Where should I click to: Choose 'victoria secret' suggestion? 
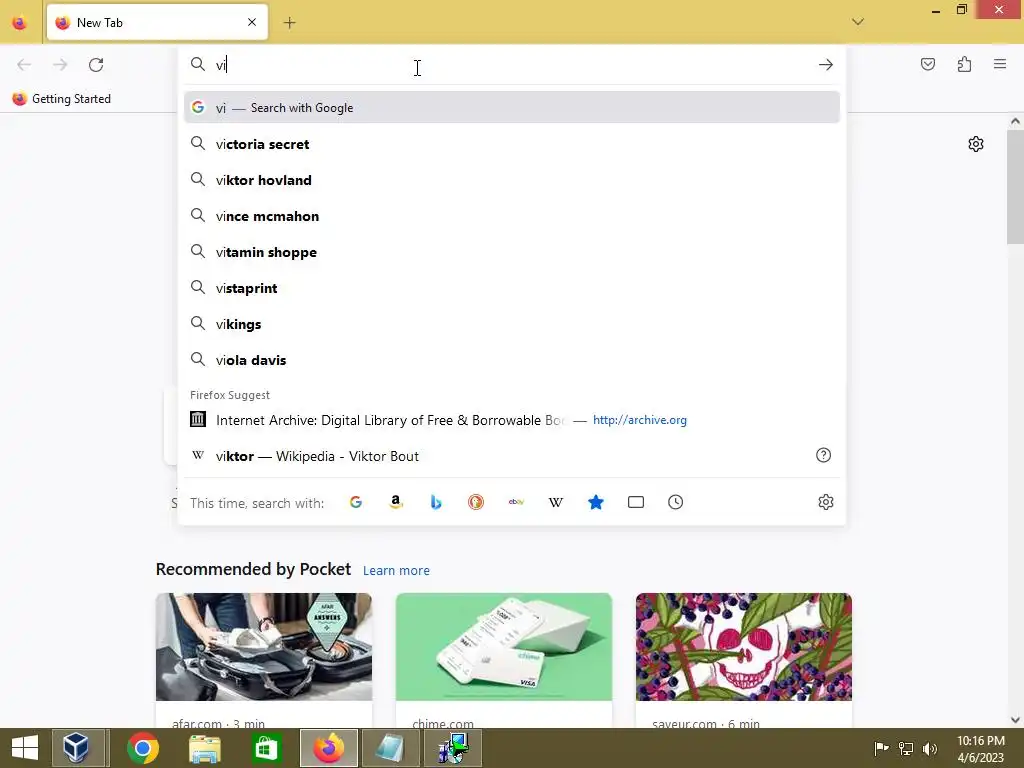coord(511,144)
